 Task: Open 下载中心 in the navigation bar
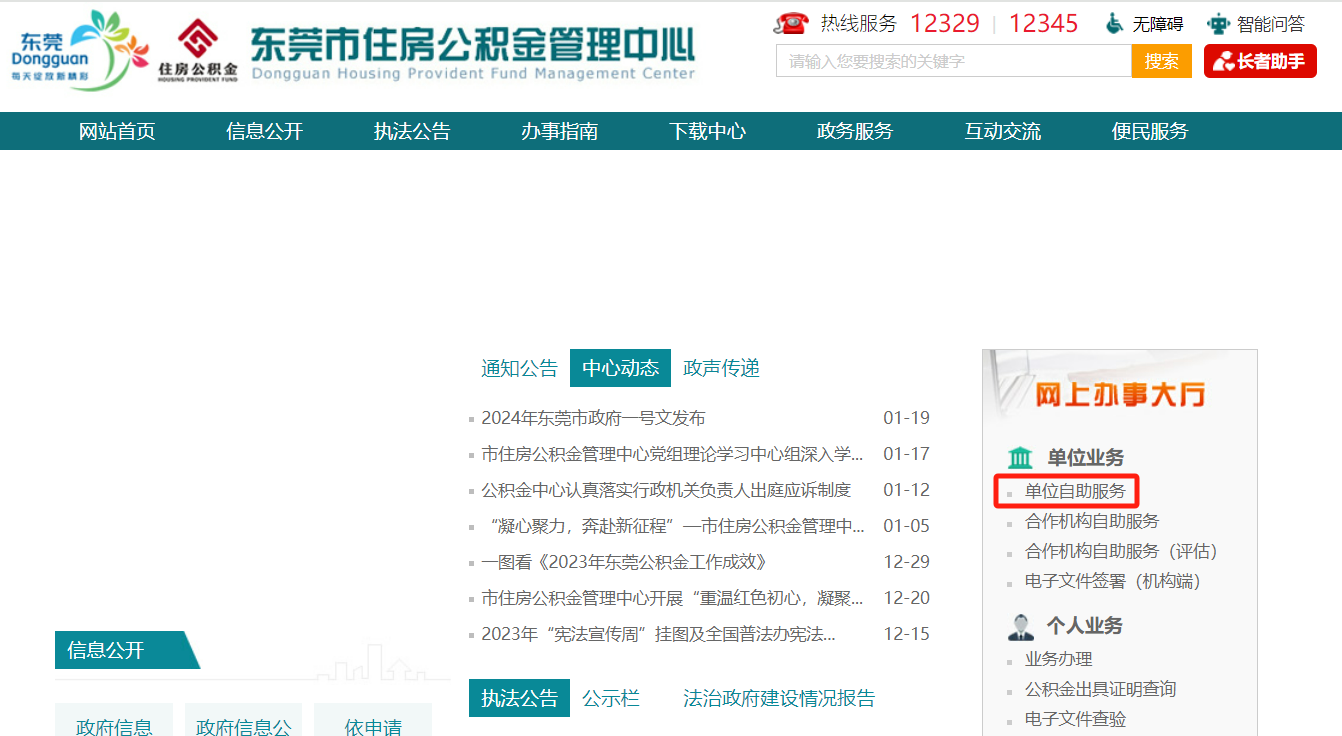coord(707,131)
